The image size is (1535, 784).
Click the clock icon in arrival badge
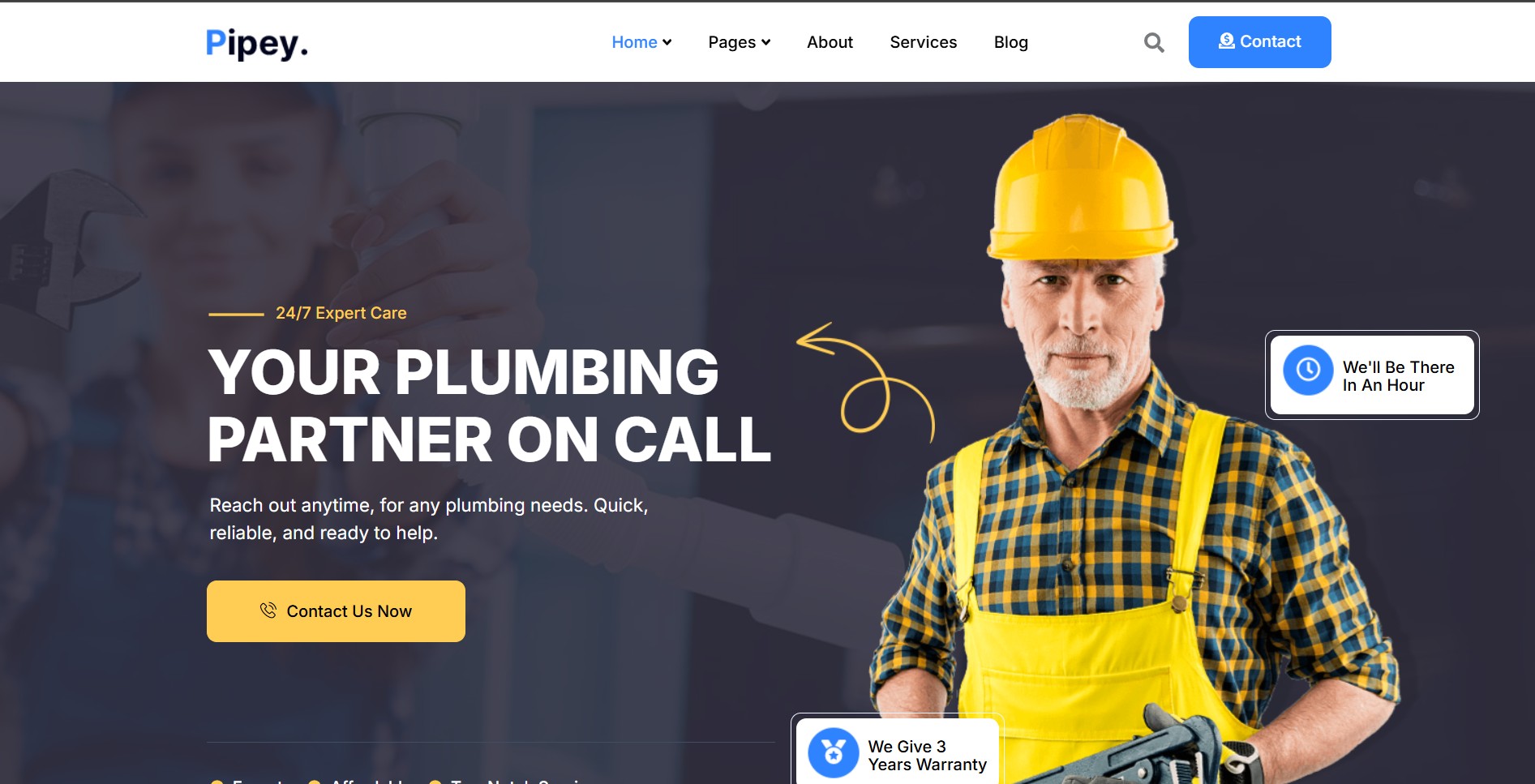(x=1308, y=371)
